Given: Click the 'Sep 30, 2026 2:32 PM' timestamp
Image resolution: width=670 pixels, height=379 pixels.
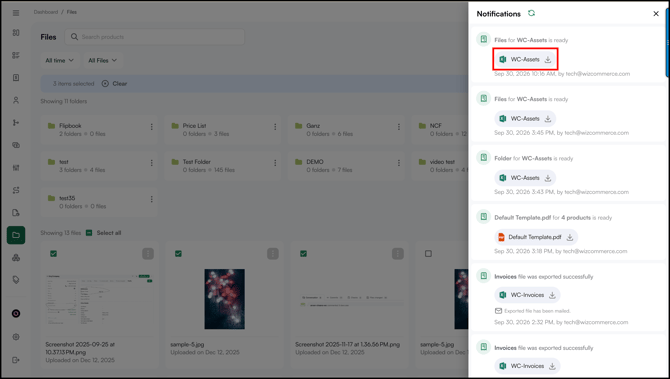Looking at the screenshot, I should pos(524,322).
